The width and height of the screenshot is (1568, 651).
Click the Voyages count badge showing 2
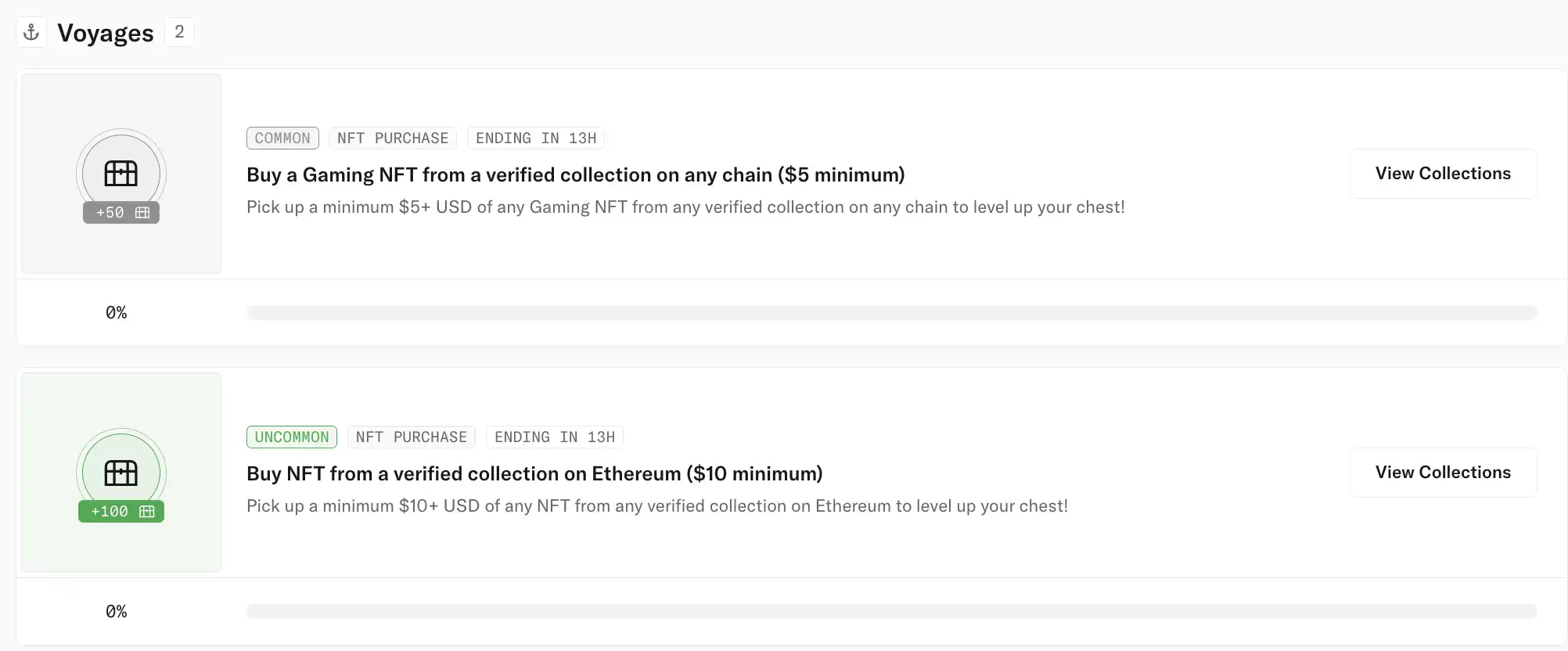tap(179, 32)
